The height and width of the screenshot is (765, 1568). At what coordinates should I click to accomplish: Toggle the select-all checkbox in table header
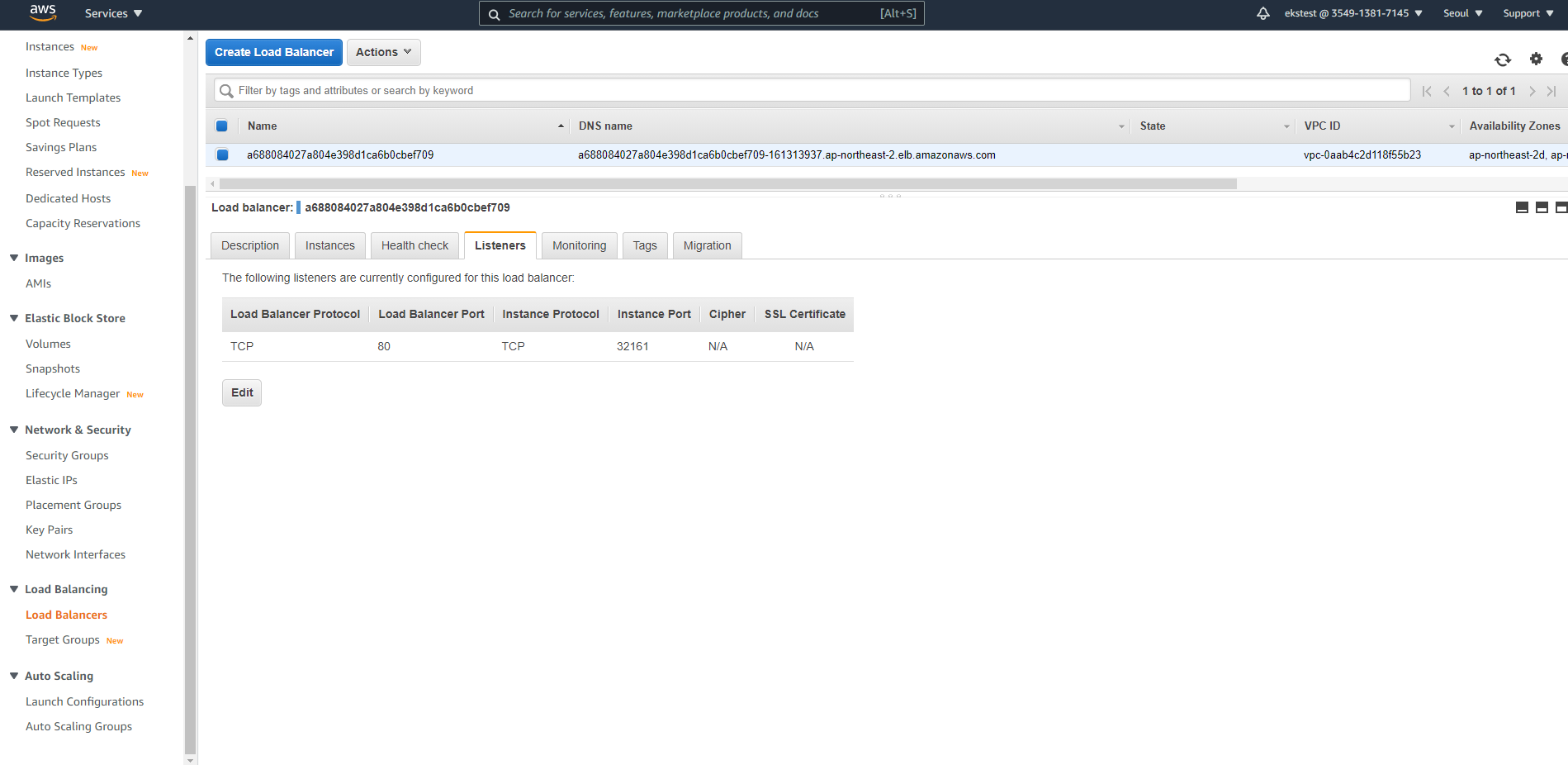pyautogui.click(x=221, y=126)
